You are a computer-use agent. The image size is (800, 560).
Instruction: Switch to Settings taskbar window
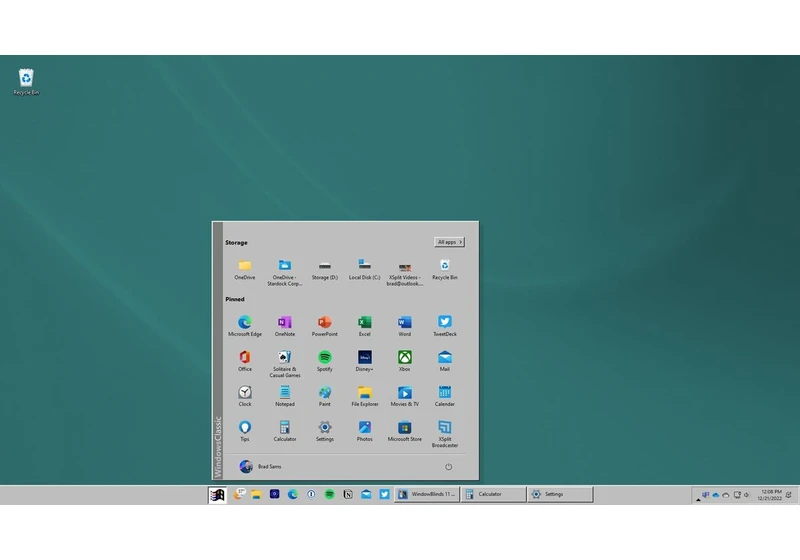(x=561, y=494)
